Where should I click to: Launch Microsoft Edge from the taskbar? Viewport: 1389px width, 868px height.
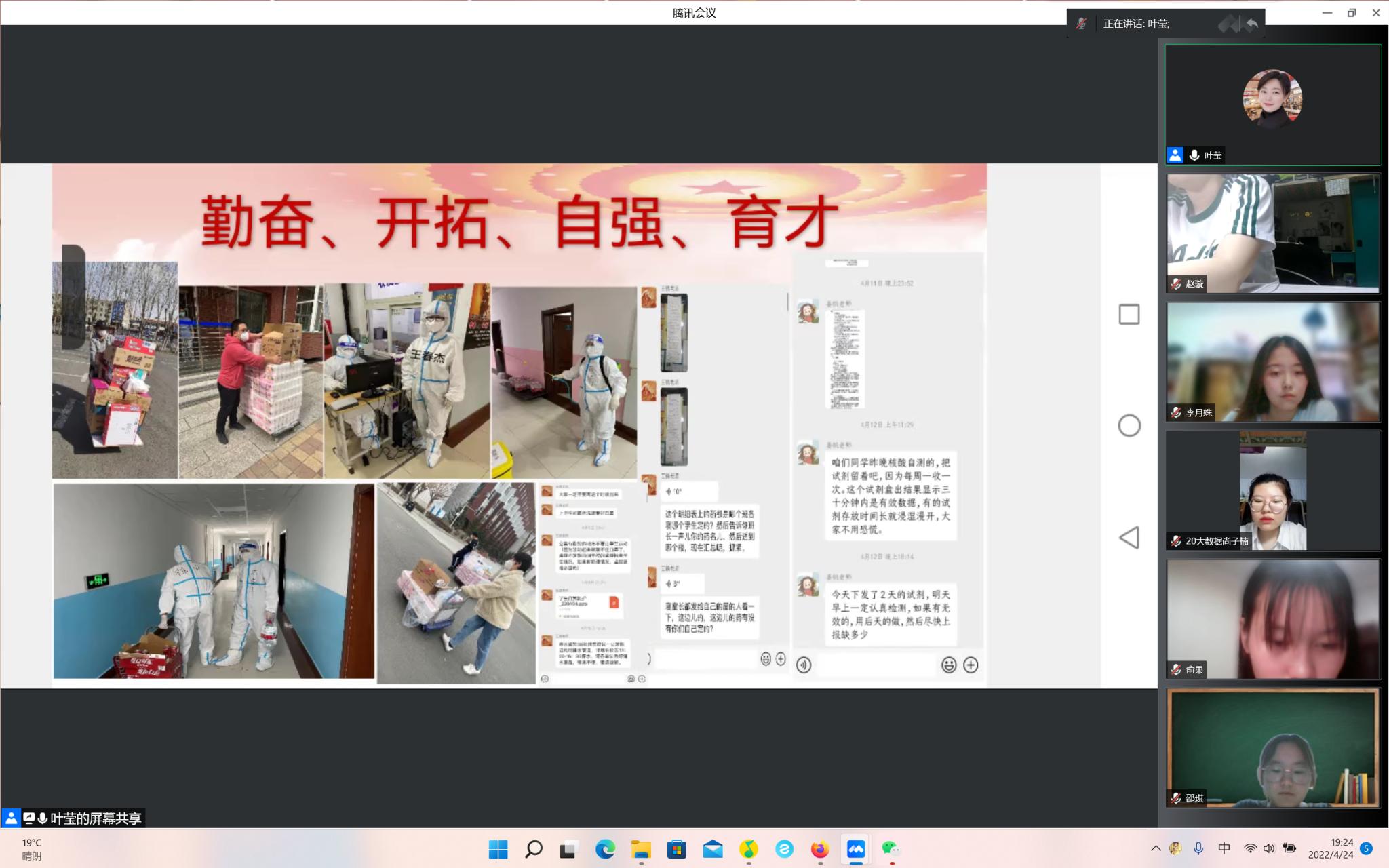[x=605, y=849]
